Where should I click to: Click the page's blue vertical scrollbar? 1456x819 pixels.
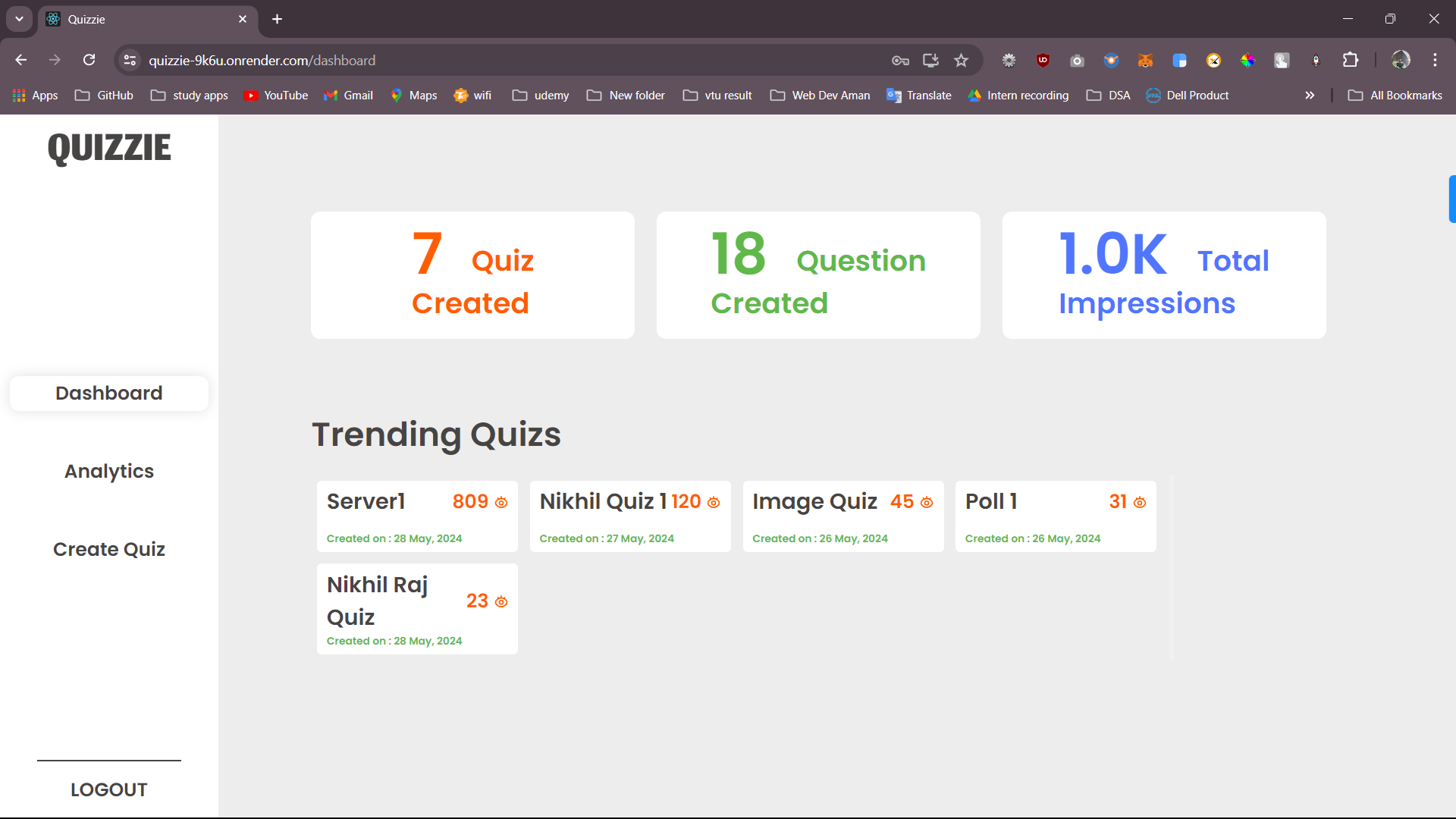click(1451, 199)
